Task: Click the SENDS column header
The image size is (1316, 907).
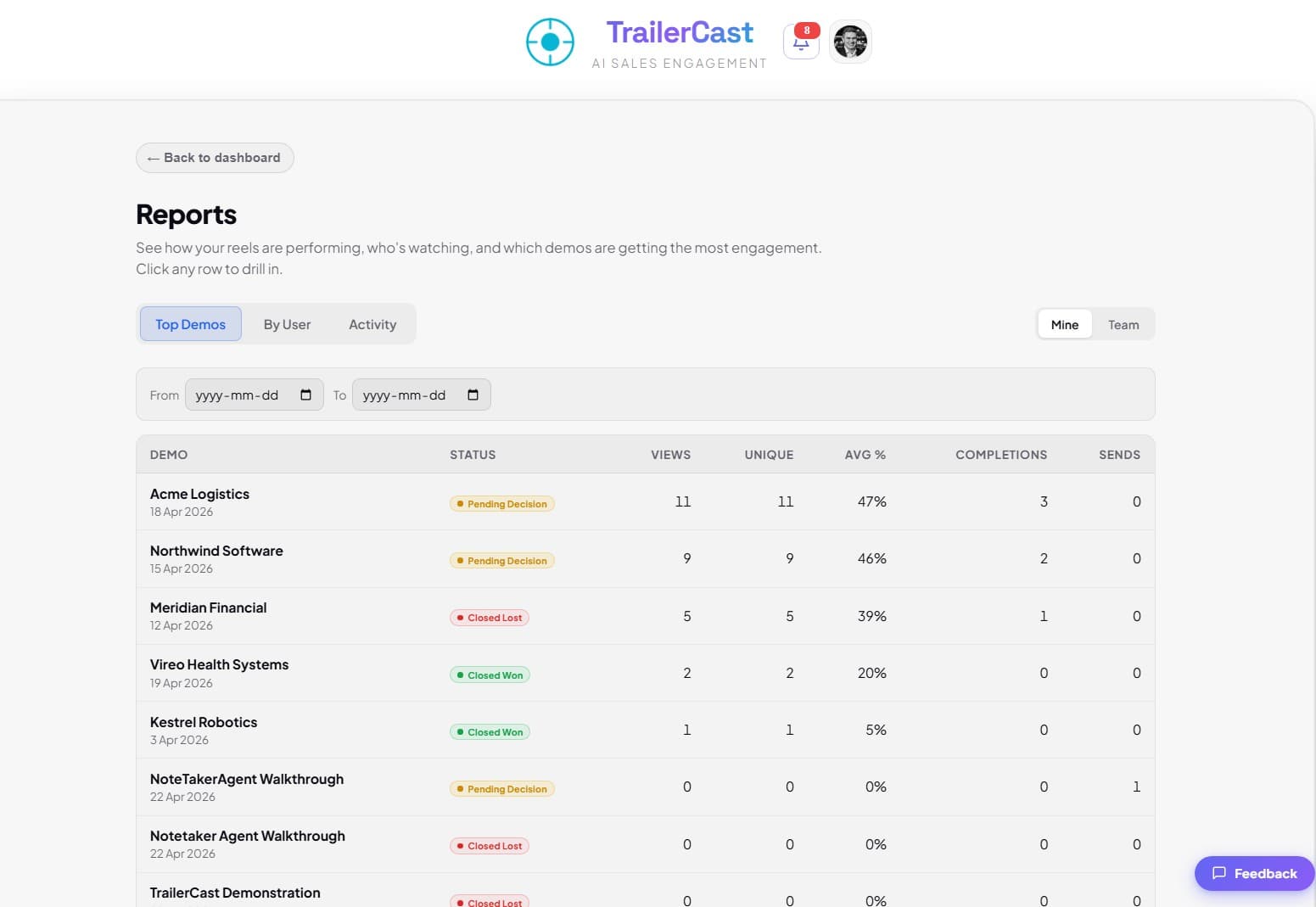Action: (1120, 455)
